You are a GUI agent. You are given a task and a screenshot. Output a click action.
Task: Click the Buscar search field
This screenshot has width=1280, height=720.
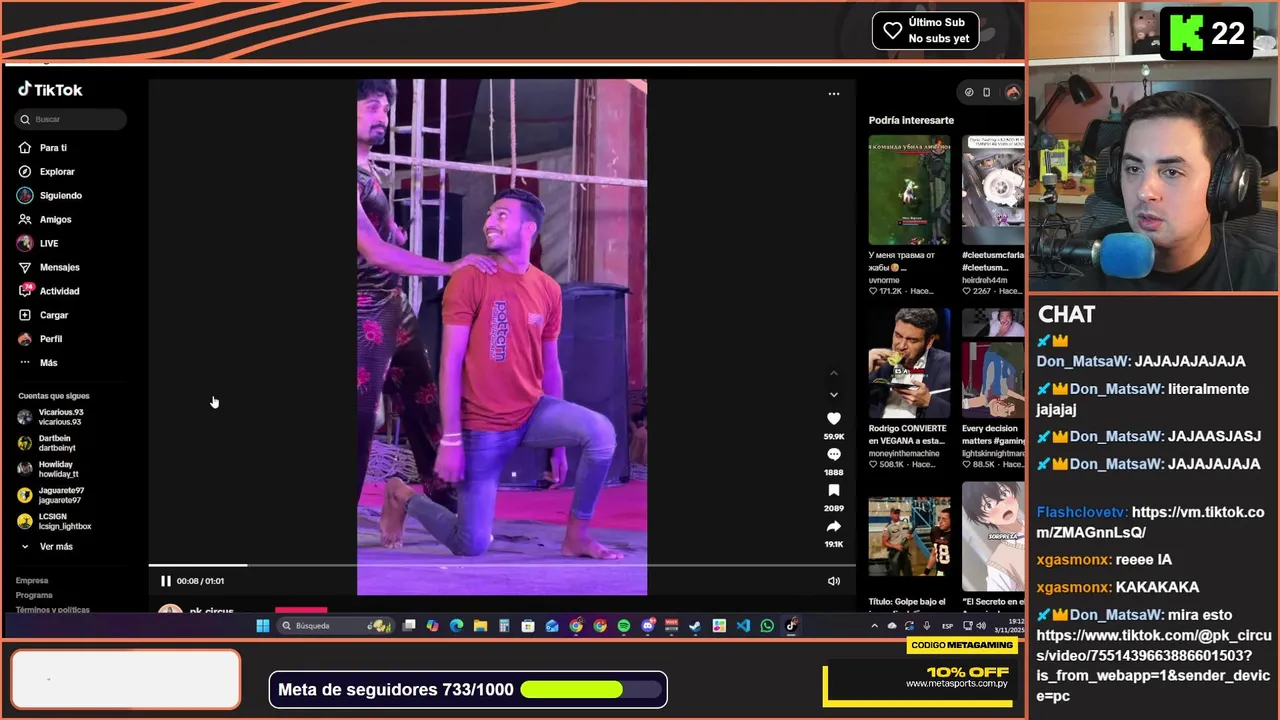pos(70,119)
